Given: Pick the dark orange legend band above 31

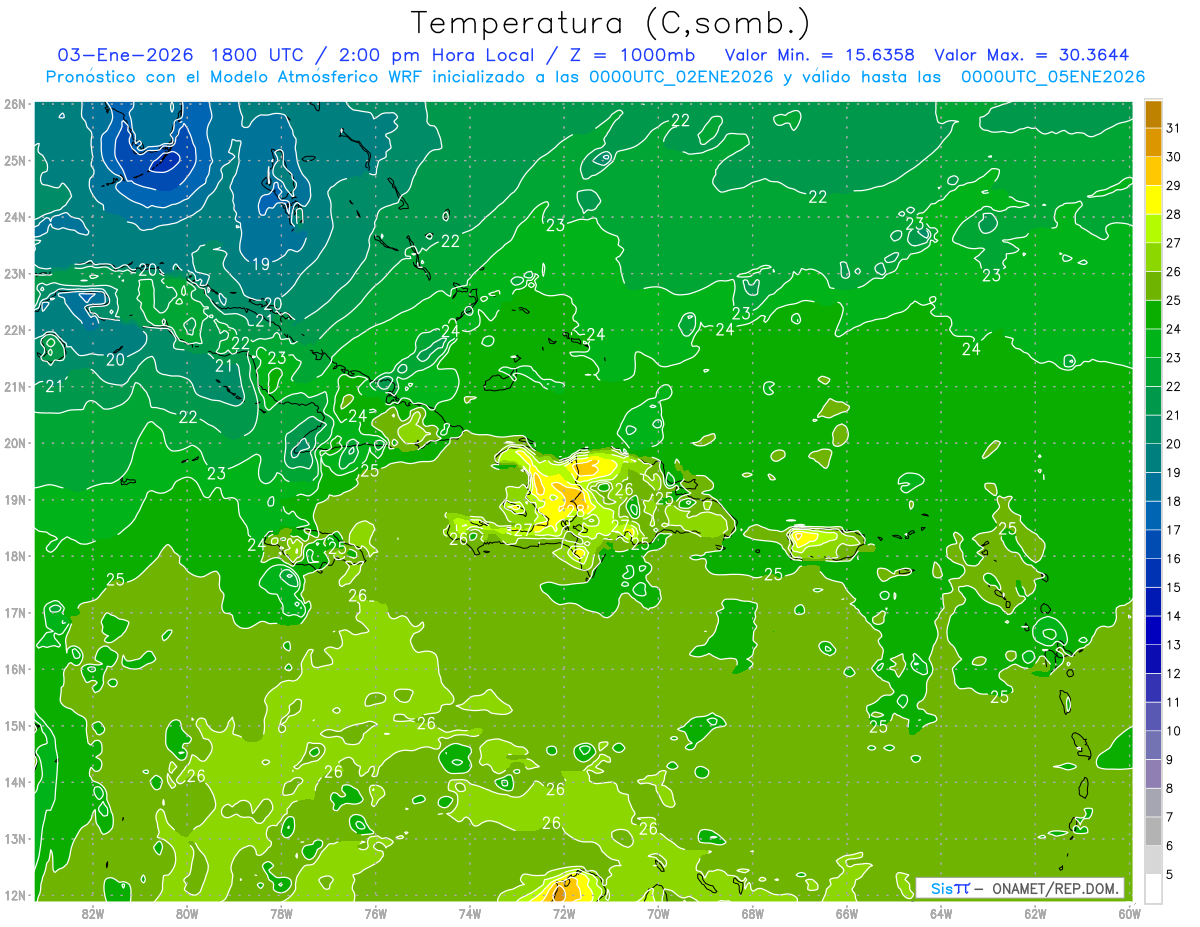Looking at the screenshot, I should (1153, 114).
